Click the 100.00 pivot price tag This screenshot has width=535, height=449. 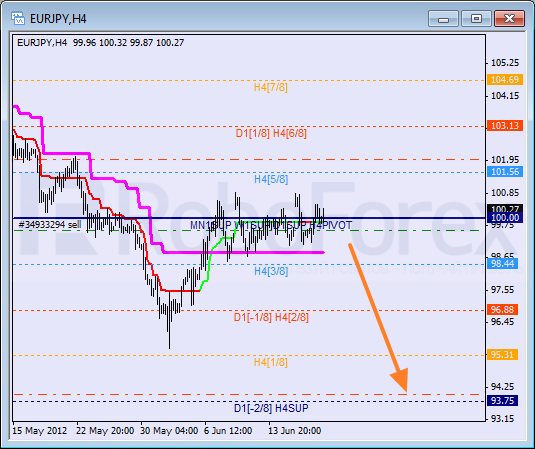pos(505,218)
